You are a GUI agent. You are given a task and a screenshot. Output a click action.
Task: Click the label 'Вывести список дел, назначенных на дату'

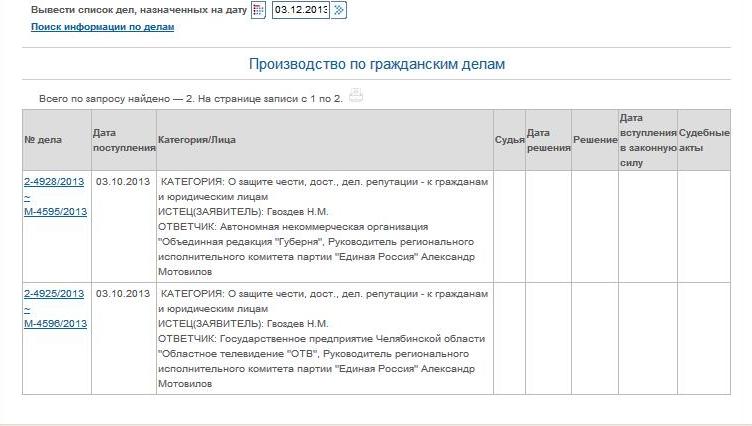139,10
